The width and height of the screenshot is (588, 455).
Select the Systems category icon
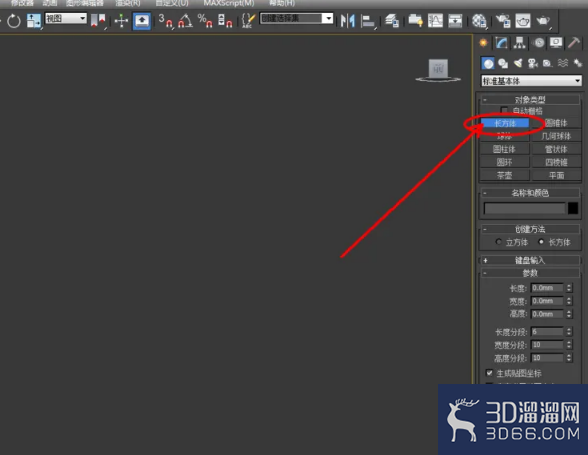click(578, 63)
